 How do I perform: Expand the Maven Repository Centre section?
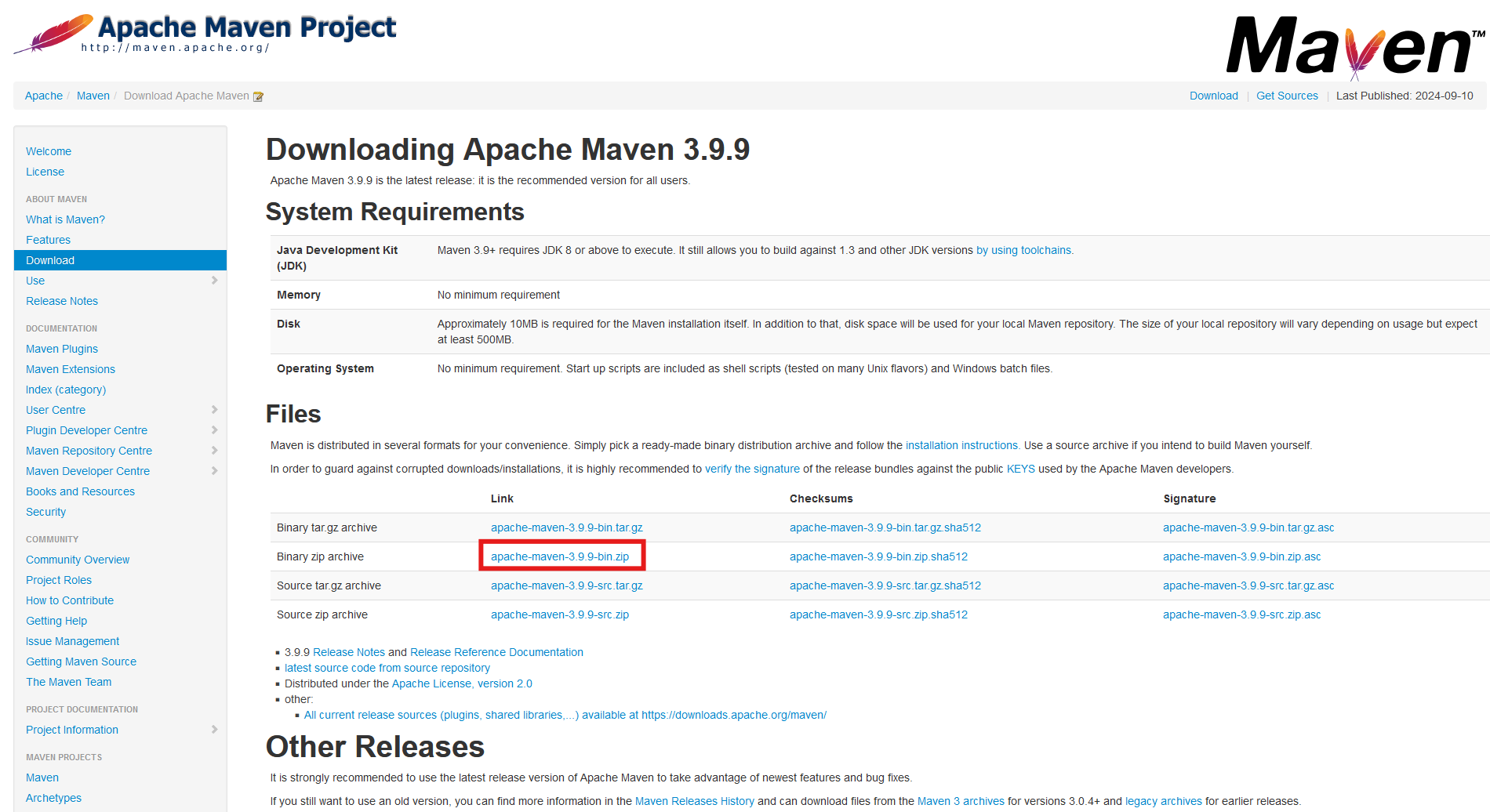pos(214,451)
